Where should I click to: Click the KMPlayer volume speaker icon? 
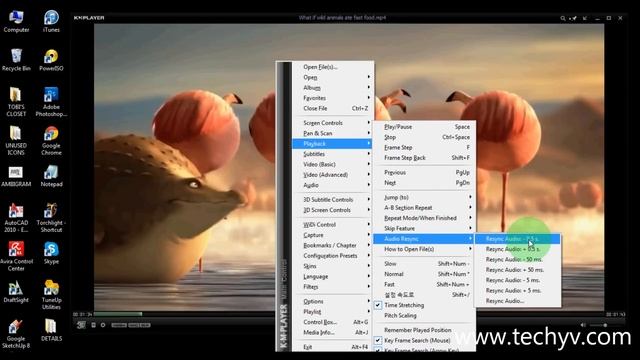click(583, 325)
